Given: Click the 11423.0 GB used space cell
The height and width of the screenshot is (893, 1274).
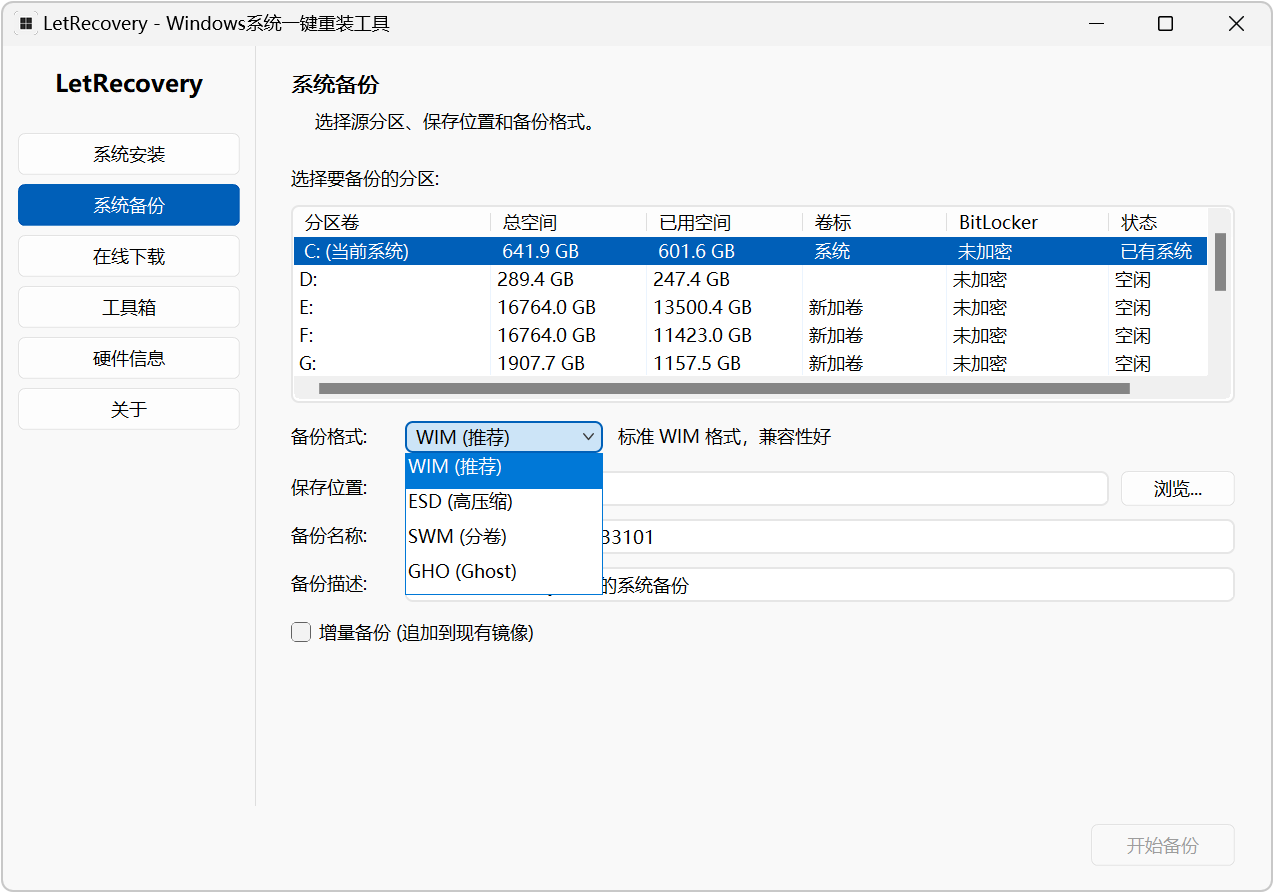Looking at the screenshot, I should click(x=702, y=335).
